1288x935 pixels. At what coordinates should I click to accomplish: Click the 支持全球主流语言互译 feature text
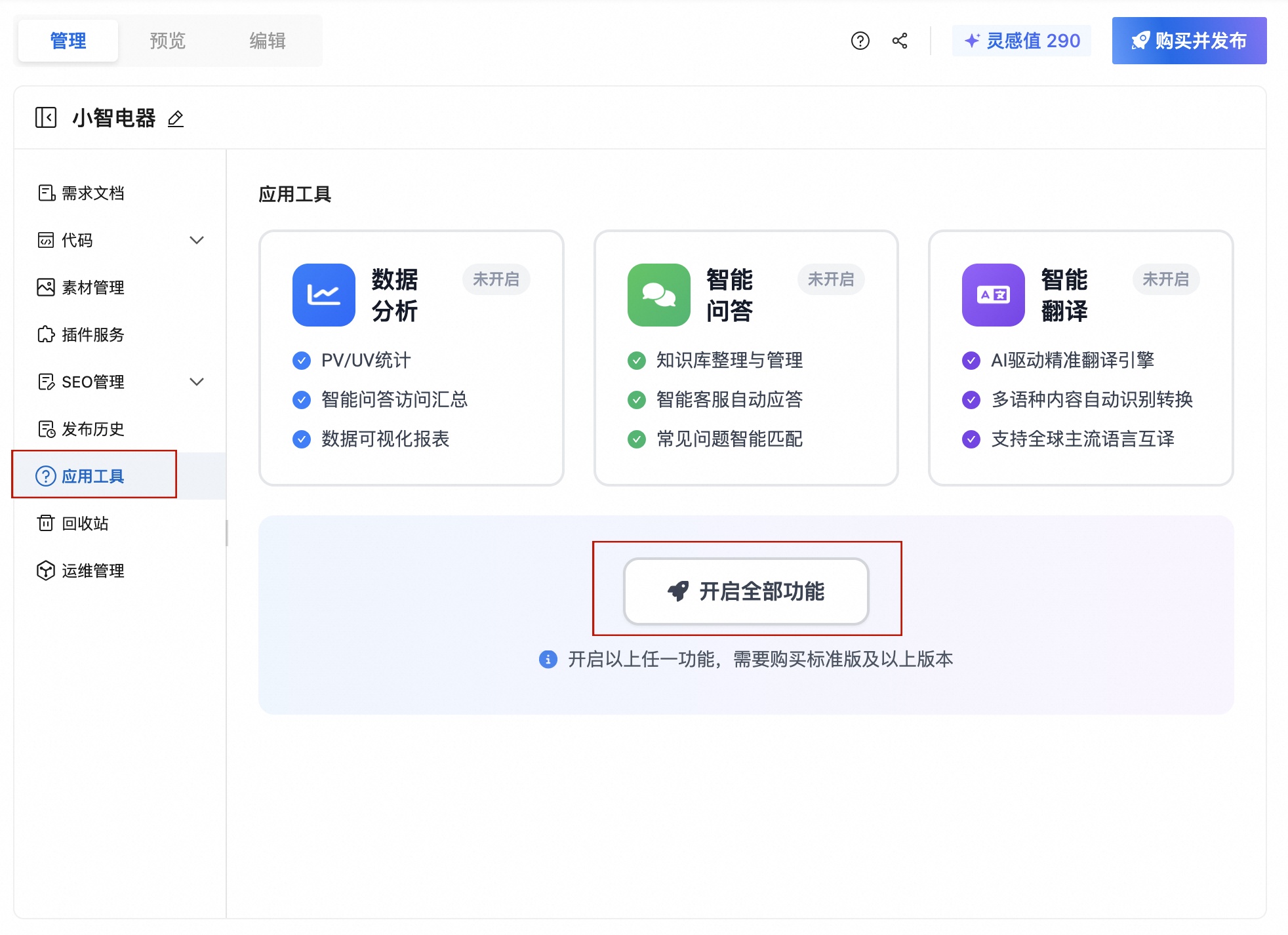click(x=1083, y=439)
